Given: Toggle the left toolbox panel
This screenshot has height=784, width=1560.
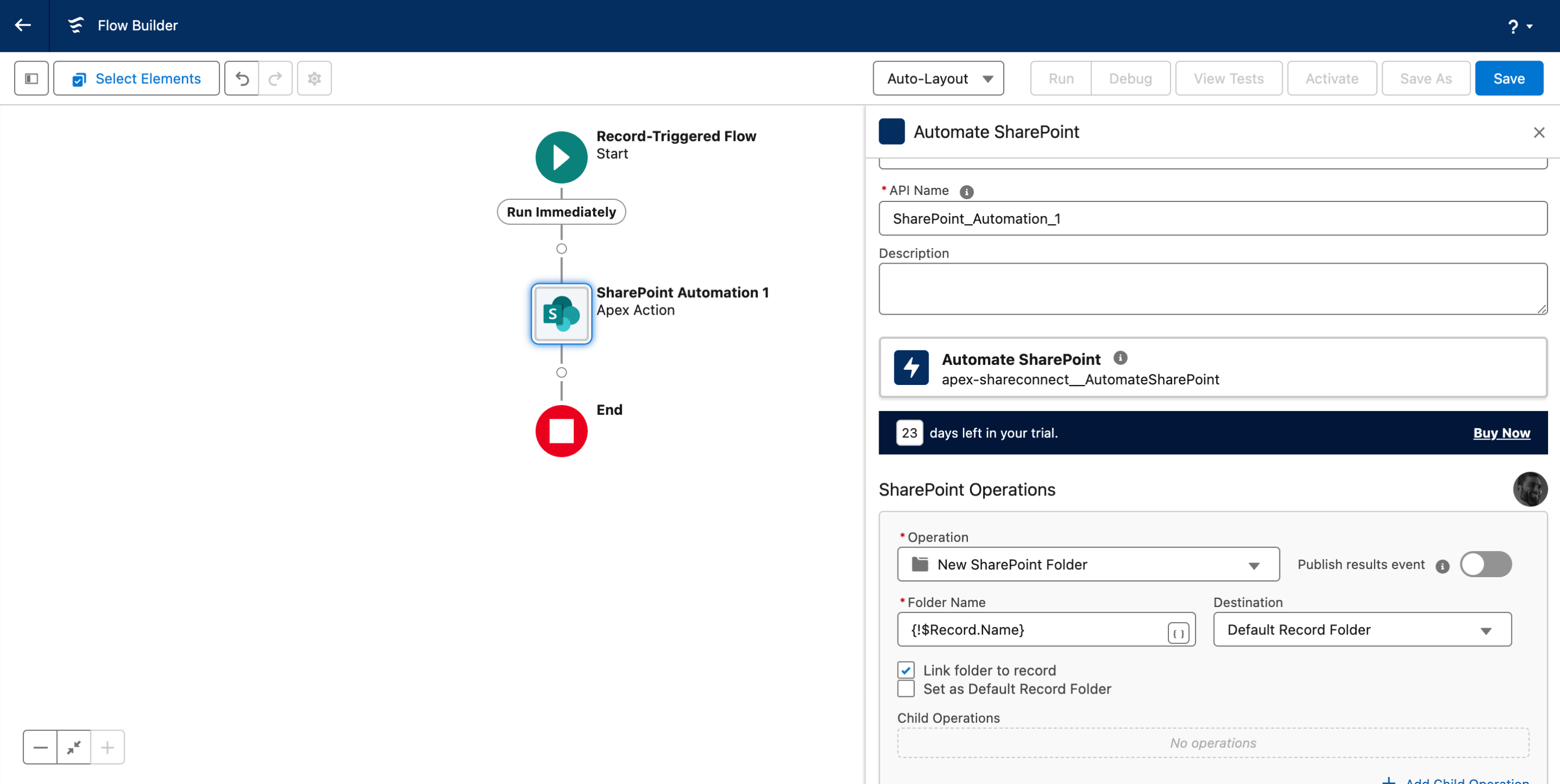Looking at the screenshot, I should pos(31,78).
